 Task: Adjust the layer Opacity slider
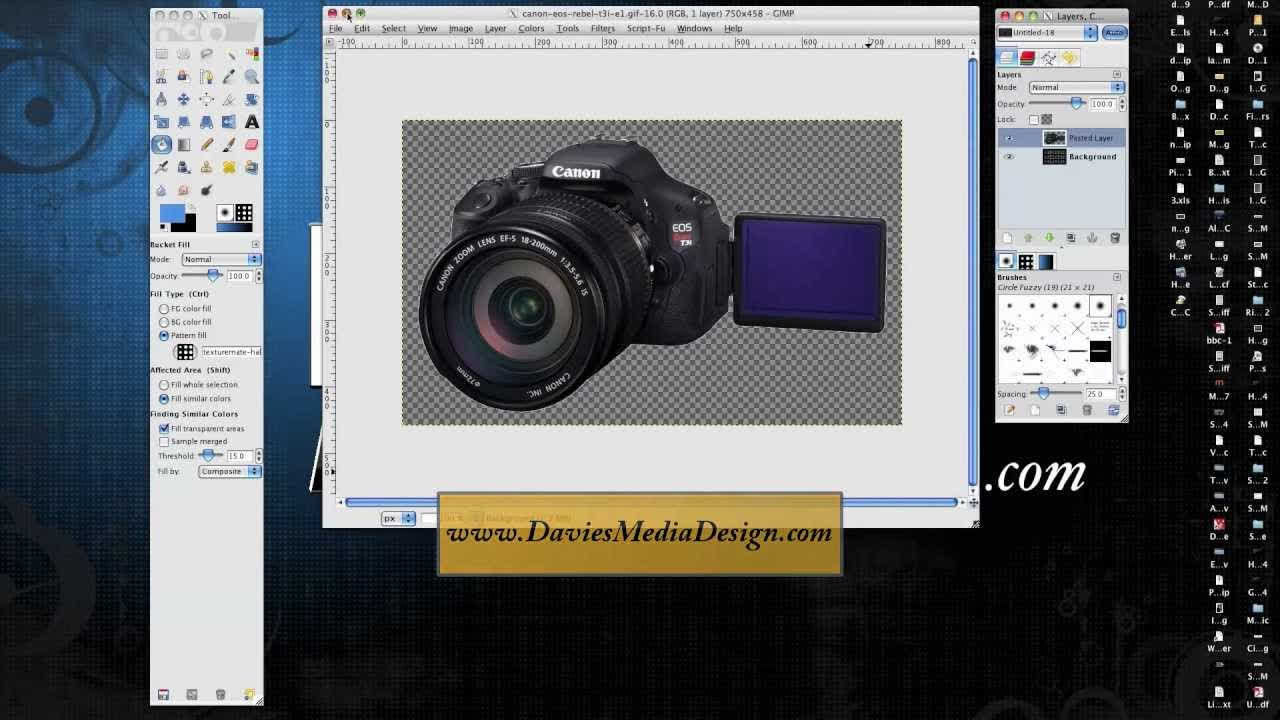pos(1057,104)
